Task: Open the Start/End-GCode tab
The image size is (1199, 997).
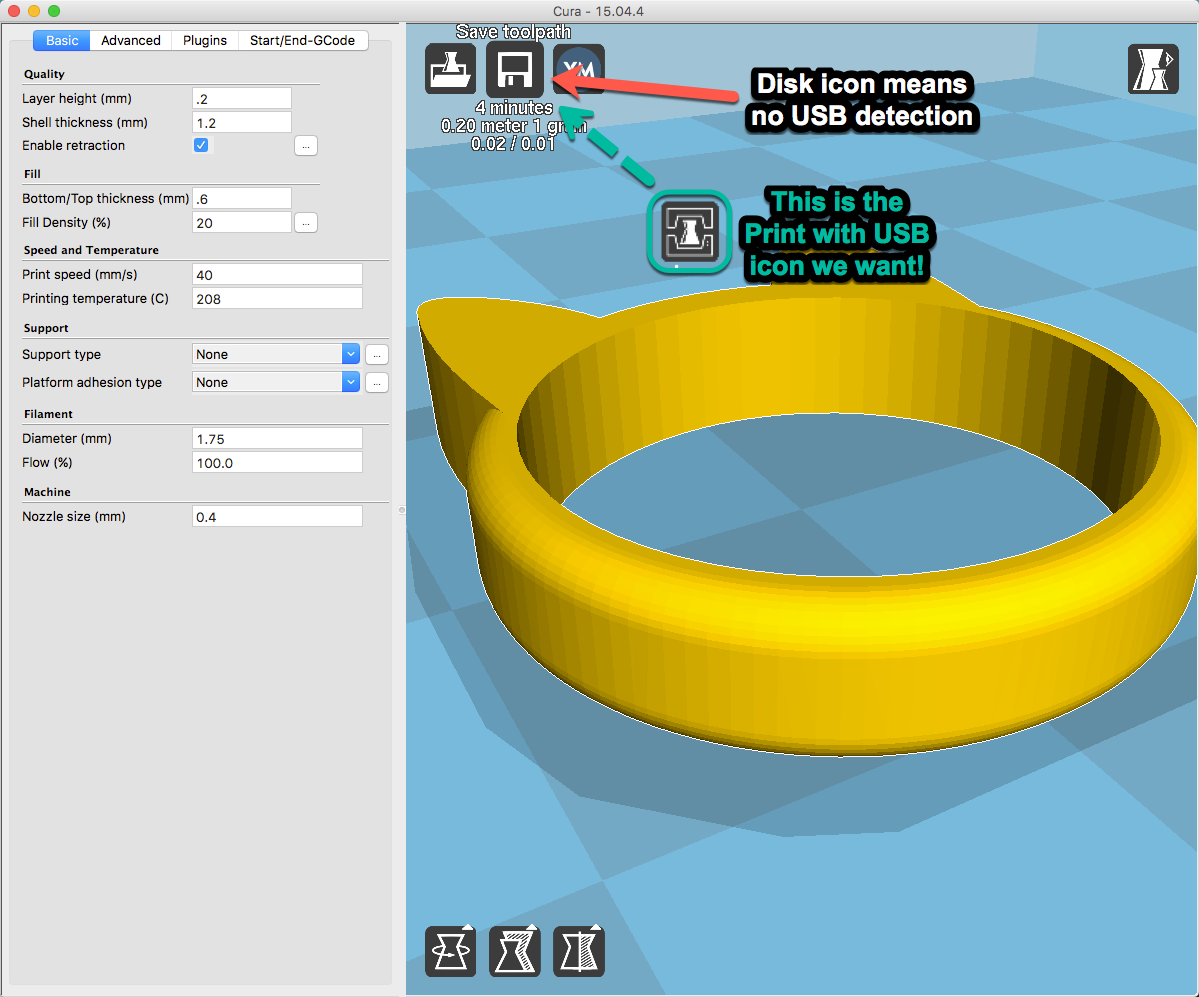Action: pos(301,40)
